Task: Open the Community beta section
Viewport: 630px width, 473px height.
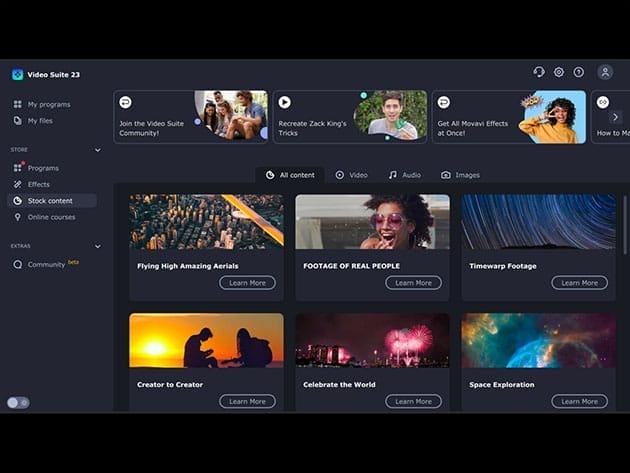Action: point(46,264)
